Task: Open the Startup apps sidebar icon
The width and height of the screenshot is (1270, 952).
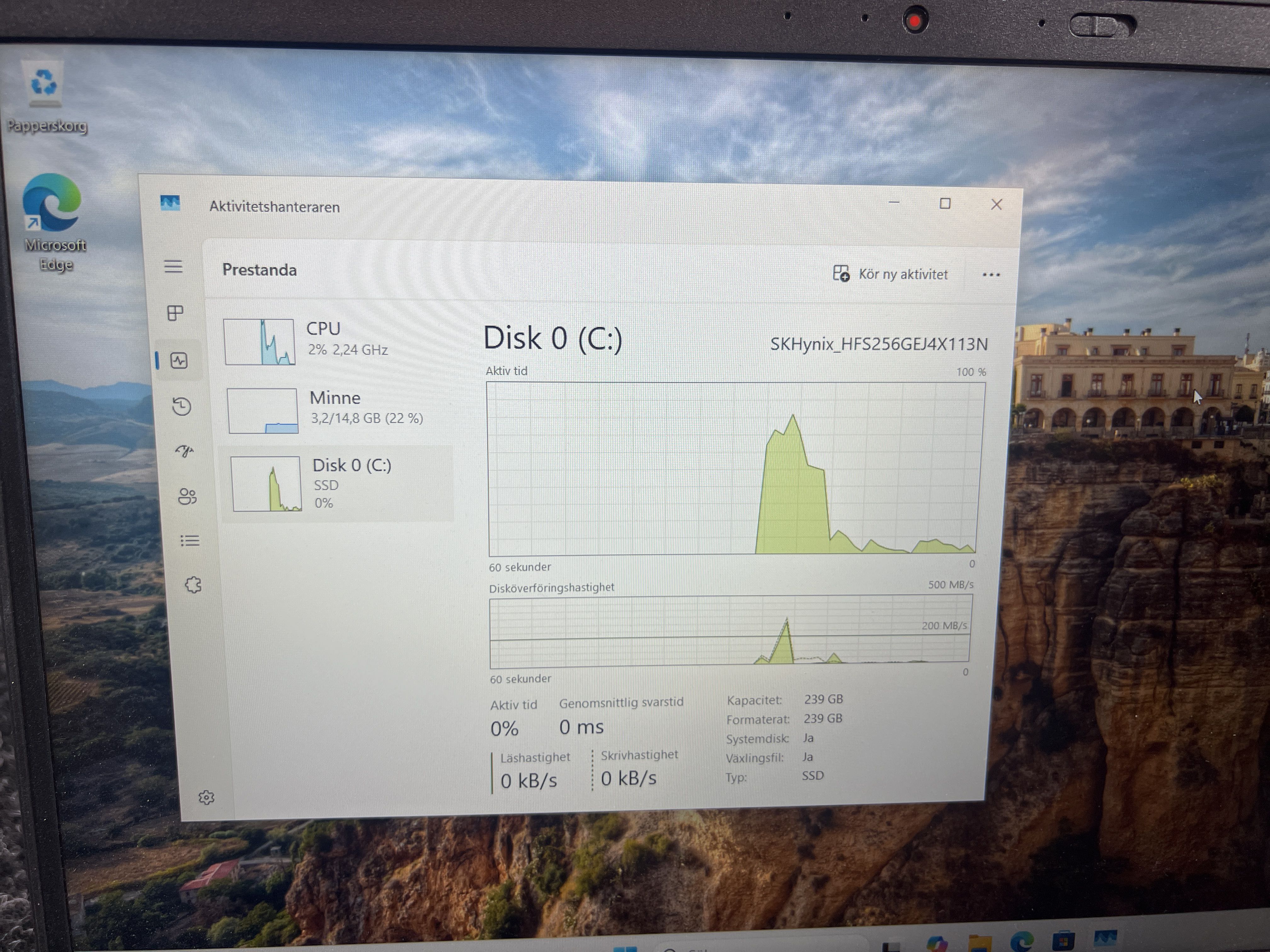Action: click(x=184, y=451)
